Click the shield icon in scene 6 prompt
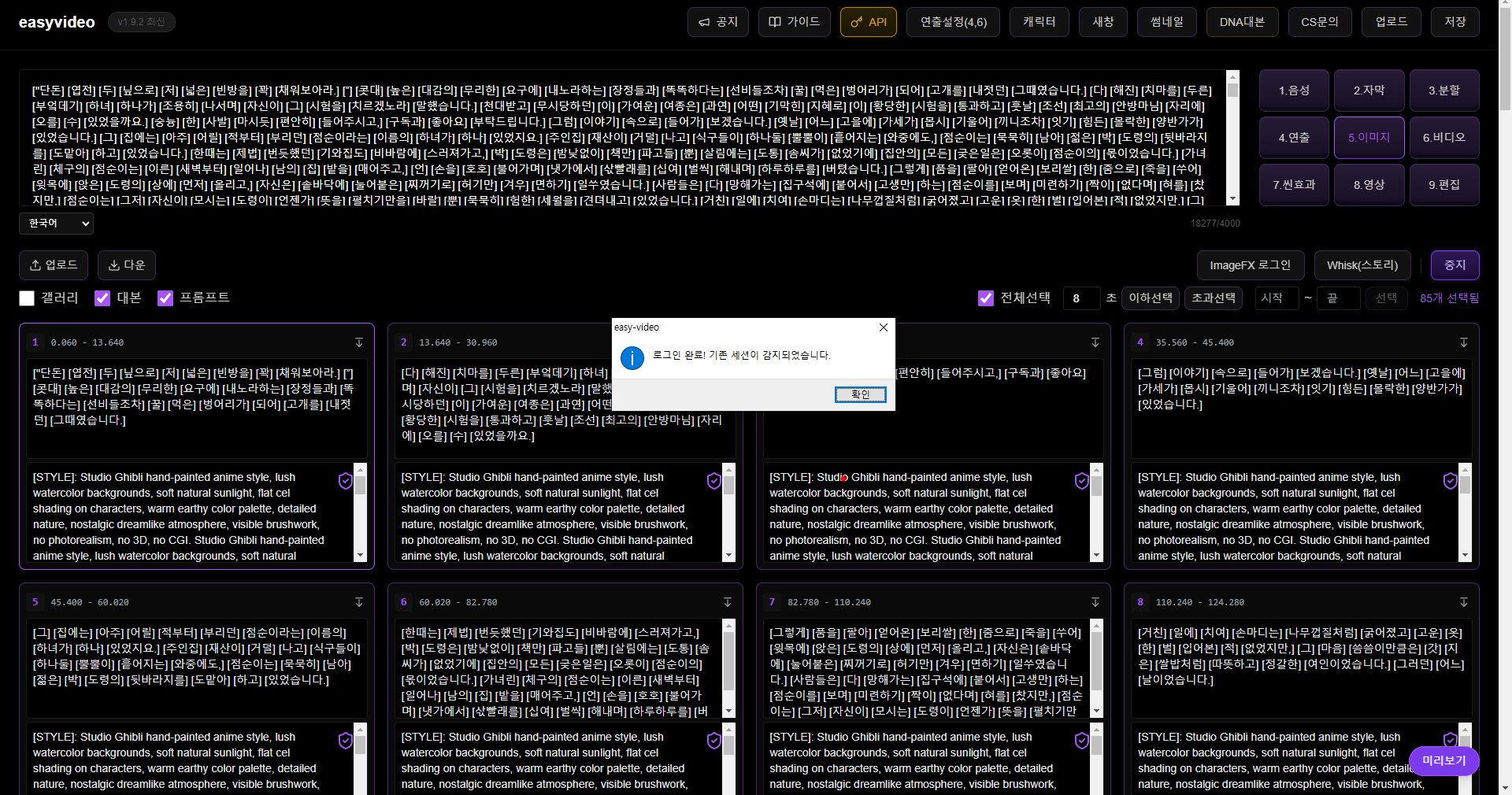The height and width of the screenshot is (795, 1512). click(x=713, y=741)
